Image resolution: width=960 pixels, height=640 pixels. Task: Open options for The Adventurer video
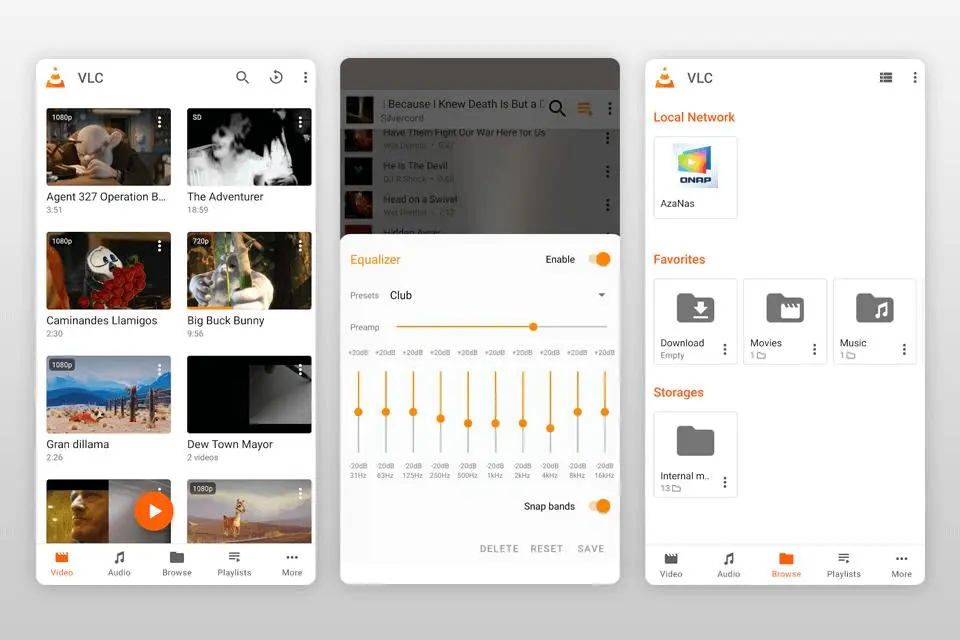pyautogui.click(x=300, y=122)
